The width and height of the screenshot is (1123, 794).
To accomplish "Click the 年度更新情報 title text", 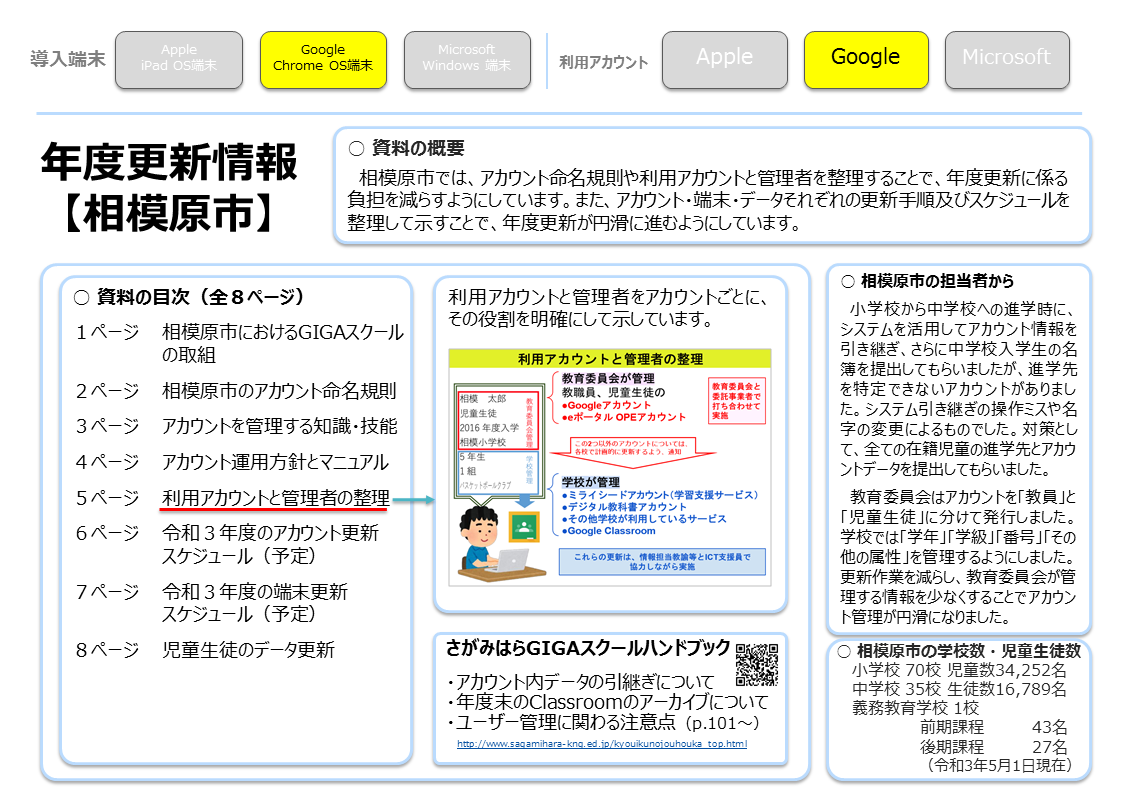I will click(x=169, y=162).
